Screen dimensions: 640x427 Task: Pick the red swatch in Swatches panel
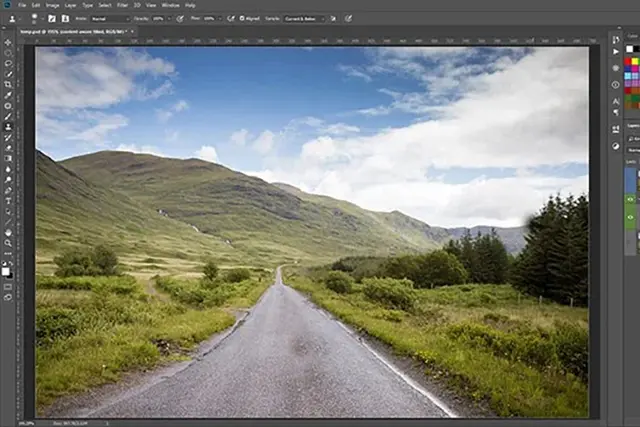628,61
